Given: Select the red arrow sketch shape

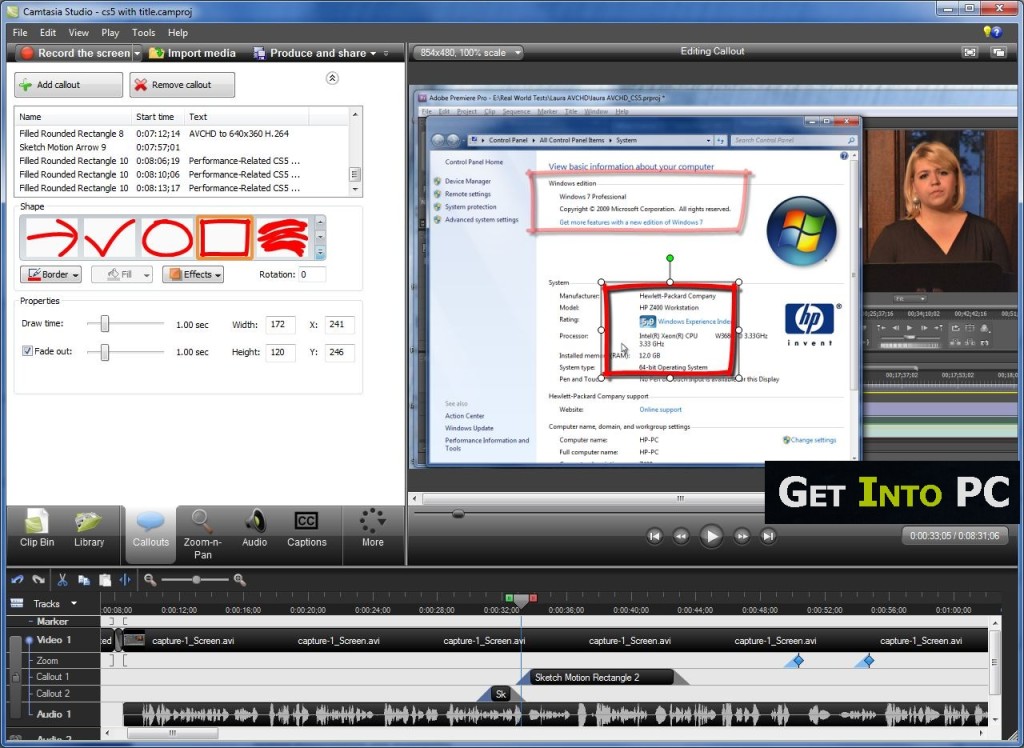Looking at the screenshot, I should tap(51, 237).
